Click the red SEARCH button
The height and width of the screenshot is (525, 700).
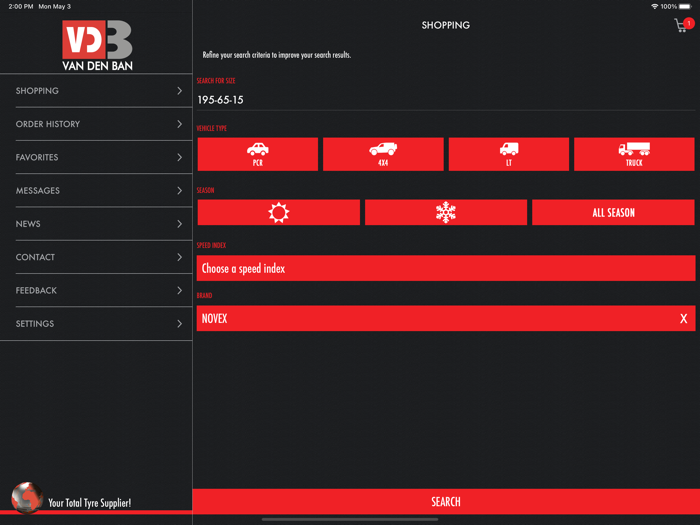point(446,501)
